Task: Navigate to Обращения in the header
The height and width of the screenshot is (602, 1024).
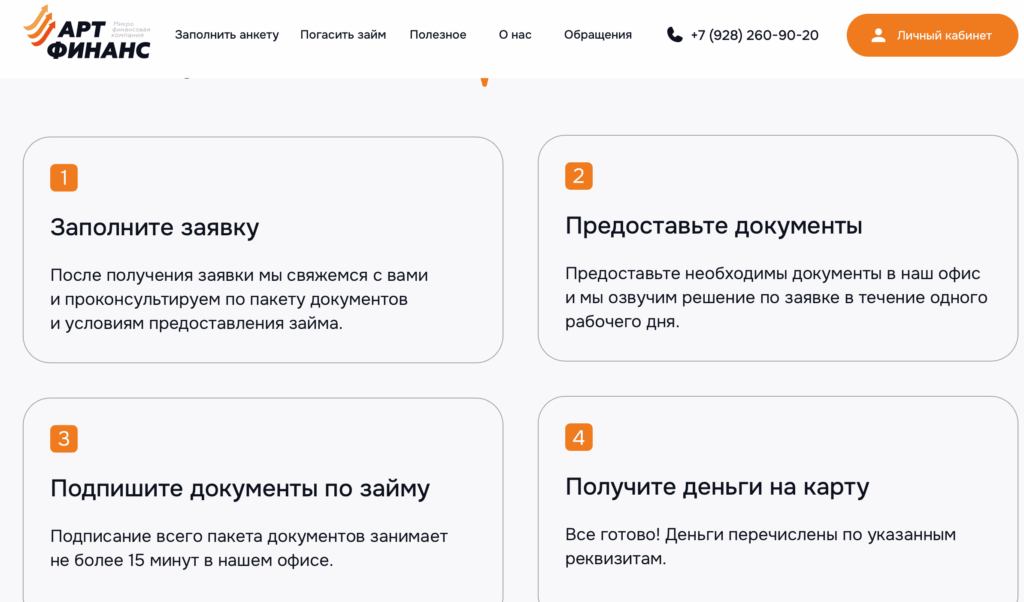Action: tap(598, 35)
